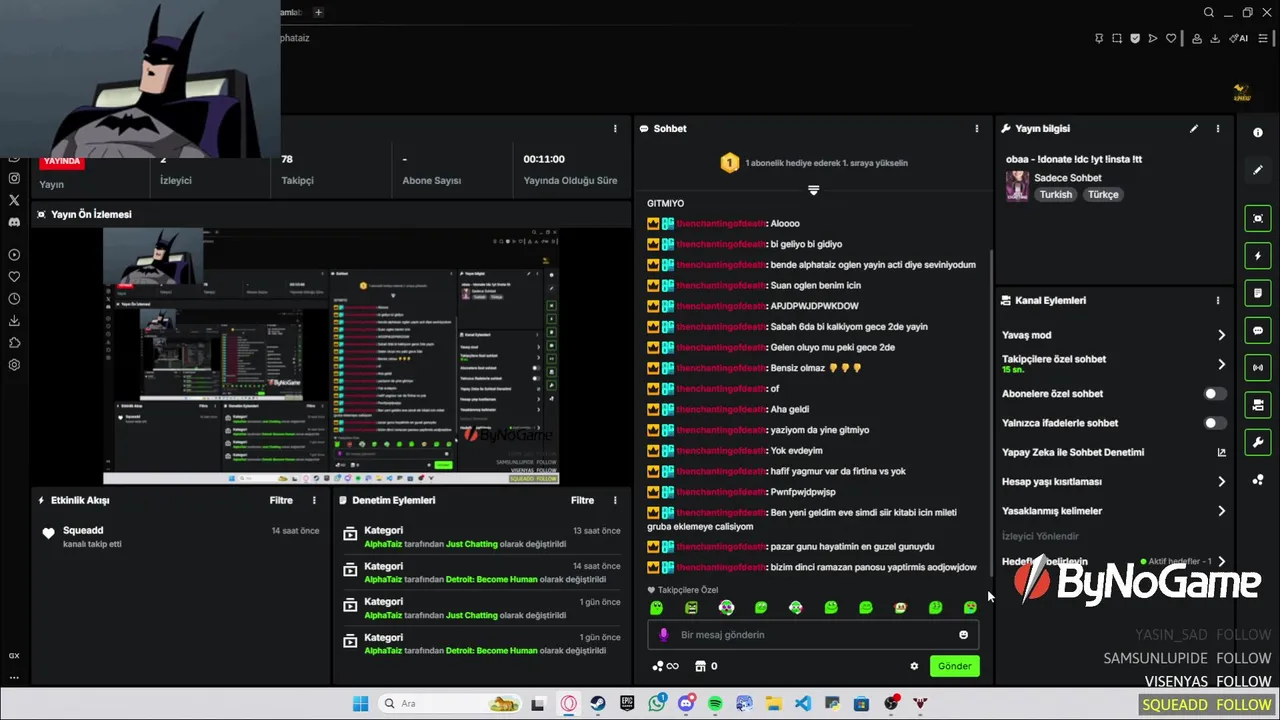The height and width of the screenshot is (720, 1280).
Task: Select the Turkish tag
Action: tap(1055, 195)
